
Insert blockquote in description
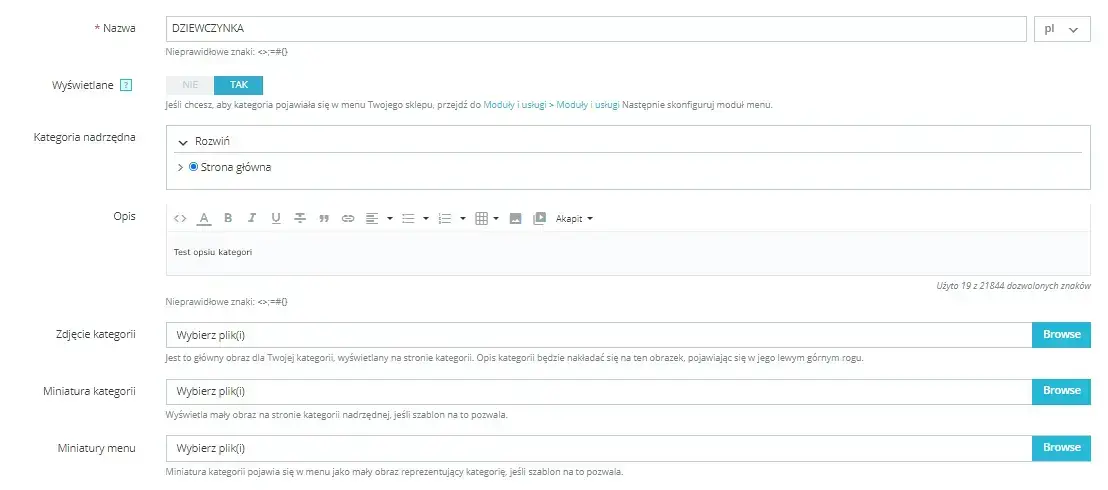[324, 218]
